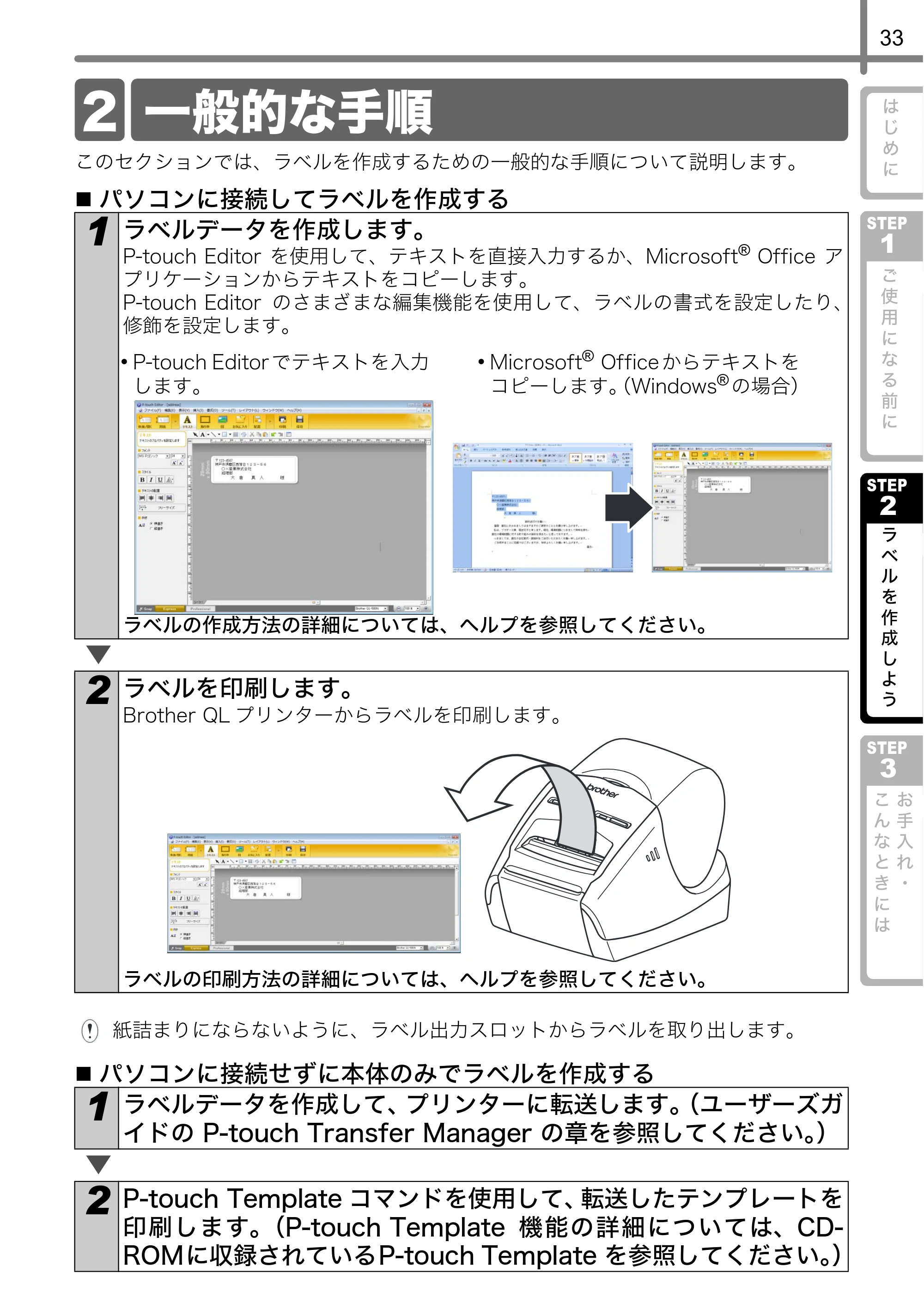This screenshot has height=1310, width=924.
Task: Toggle Italic I in printing-step editor screenshot
Action: 182,898
